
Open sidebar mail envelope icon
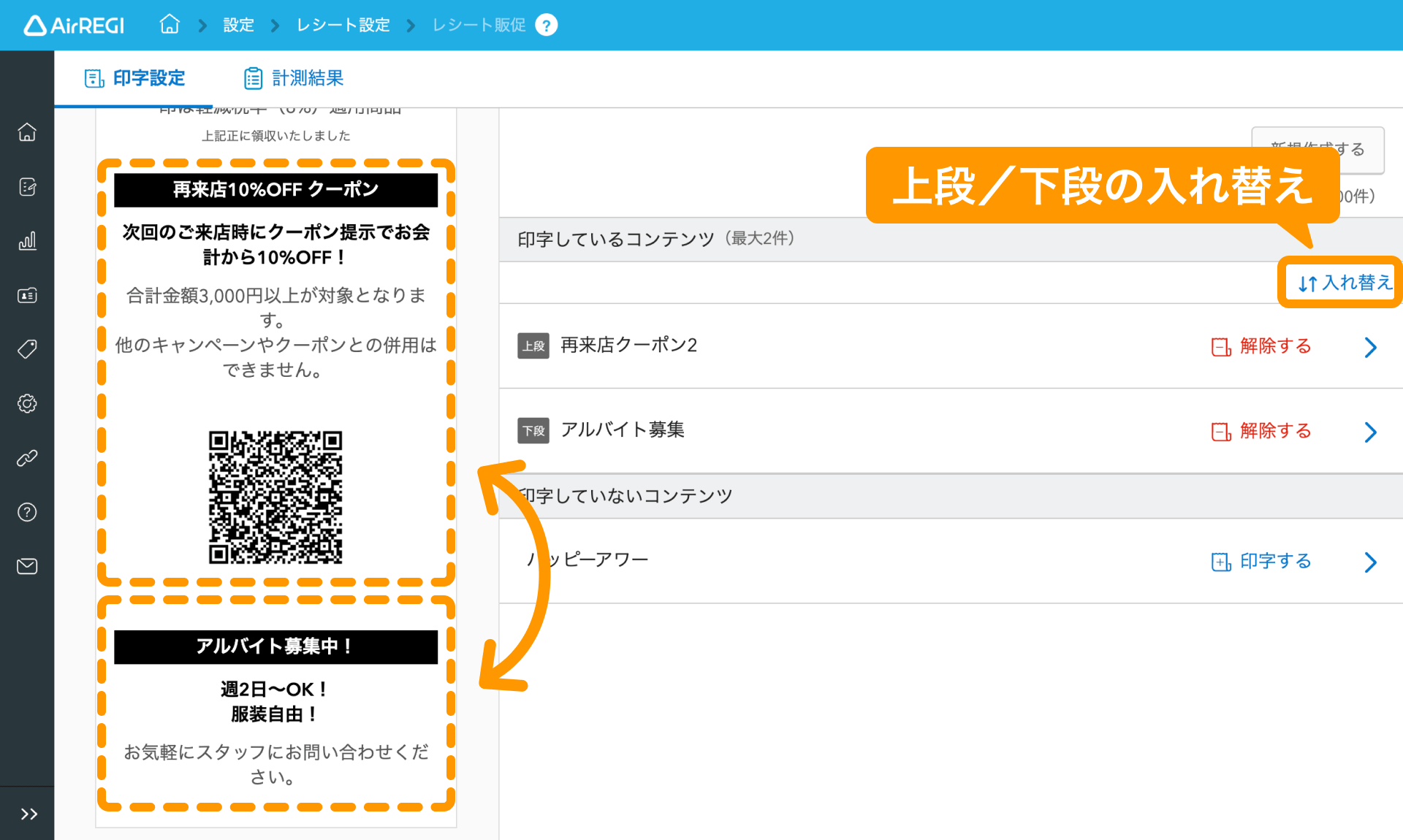[x=27, y=566]
